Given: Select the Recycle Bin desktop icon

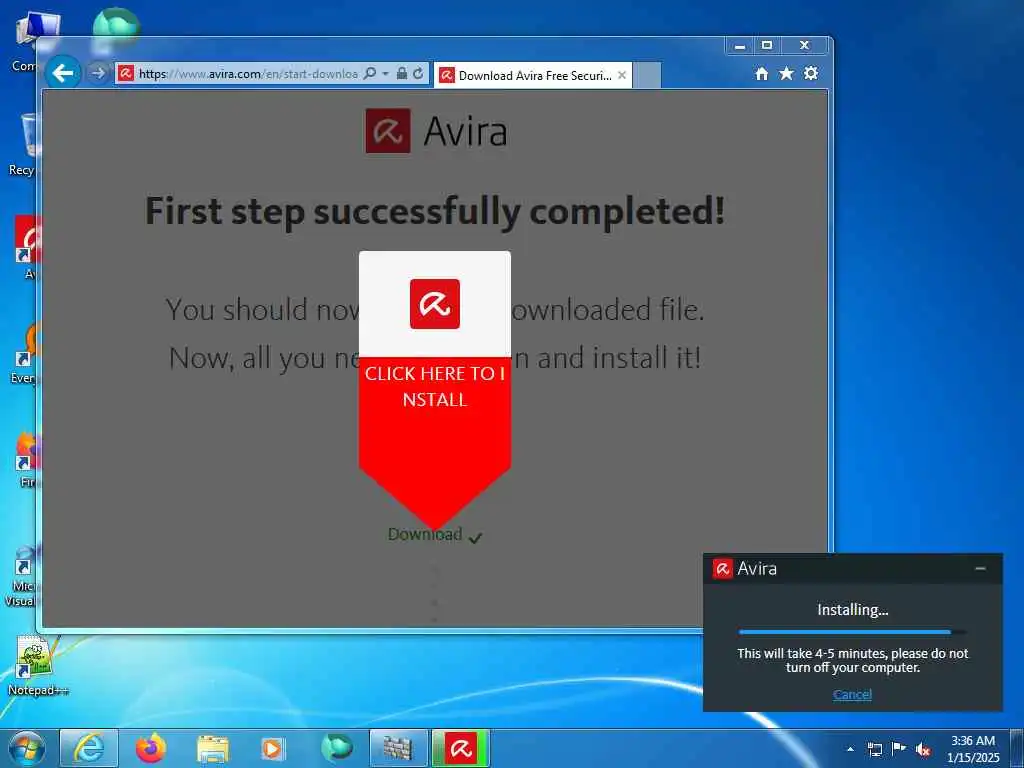Looking at the screenshot, I should click(24, 144).
